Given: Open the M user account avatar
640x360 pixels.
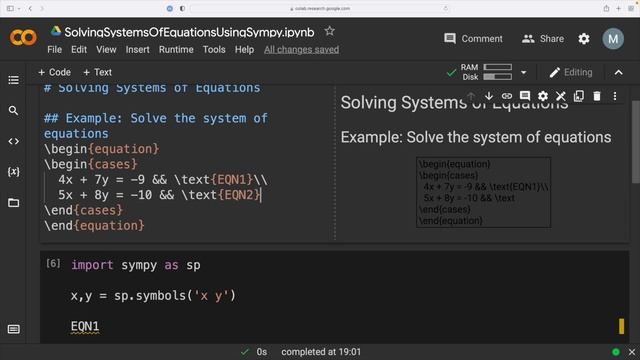Looking at the screenshot, I should pyautogui.click(x=613, y=39).
